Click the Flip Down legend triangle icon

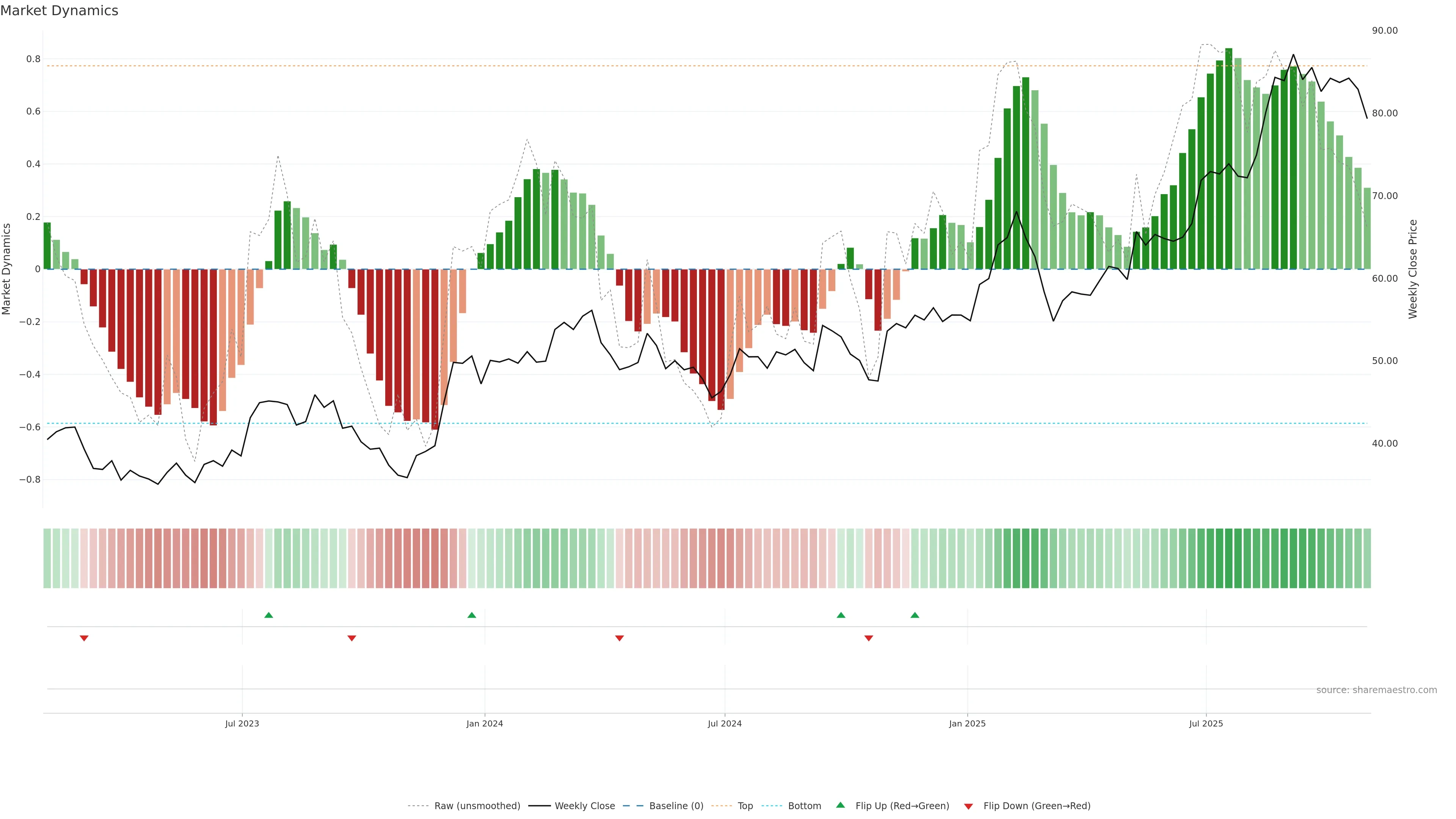[x=968, y=806]
